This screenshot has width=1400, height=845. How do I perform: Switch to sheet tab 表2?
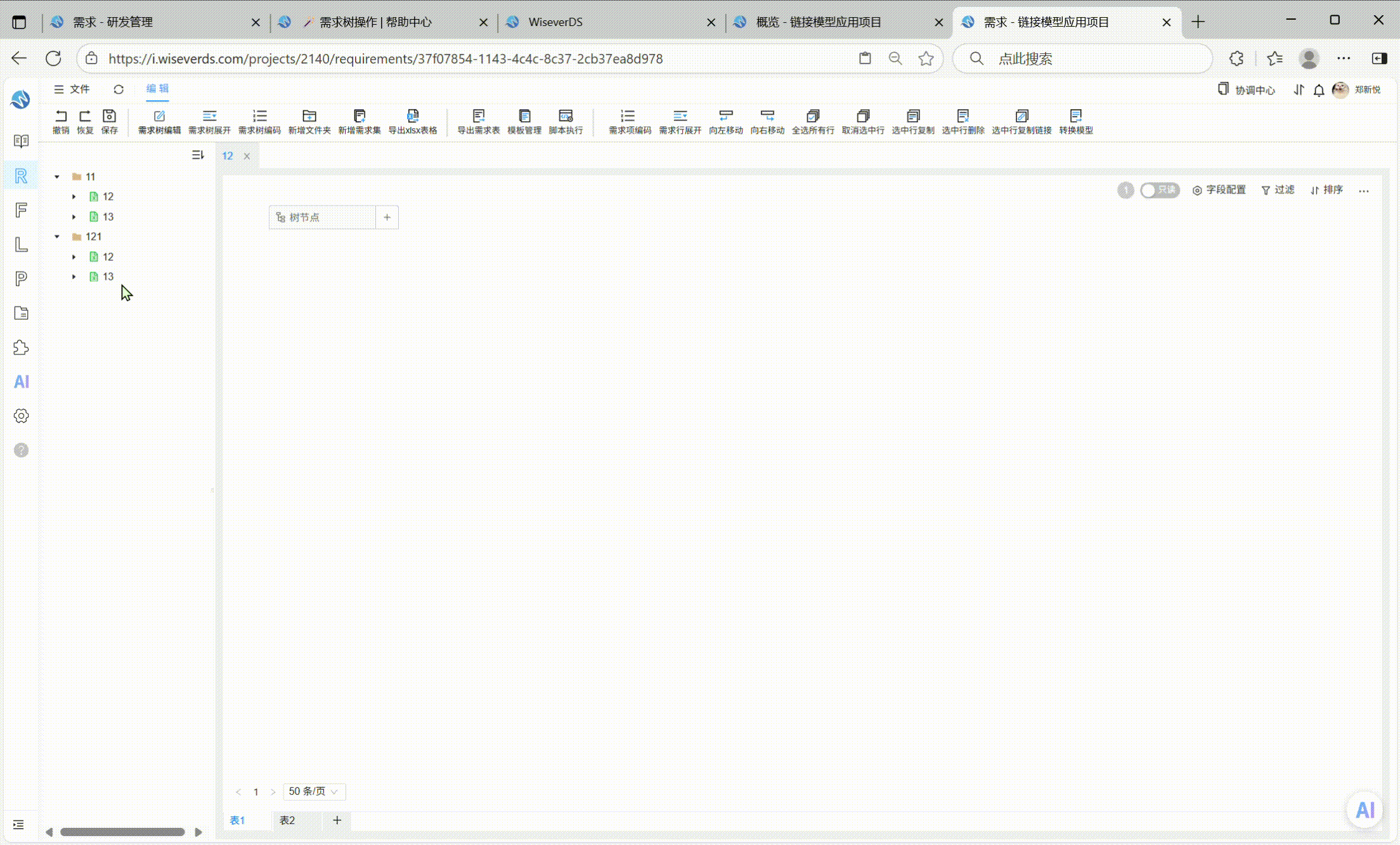click(287, 820)
